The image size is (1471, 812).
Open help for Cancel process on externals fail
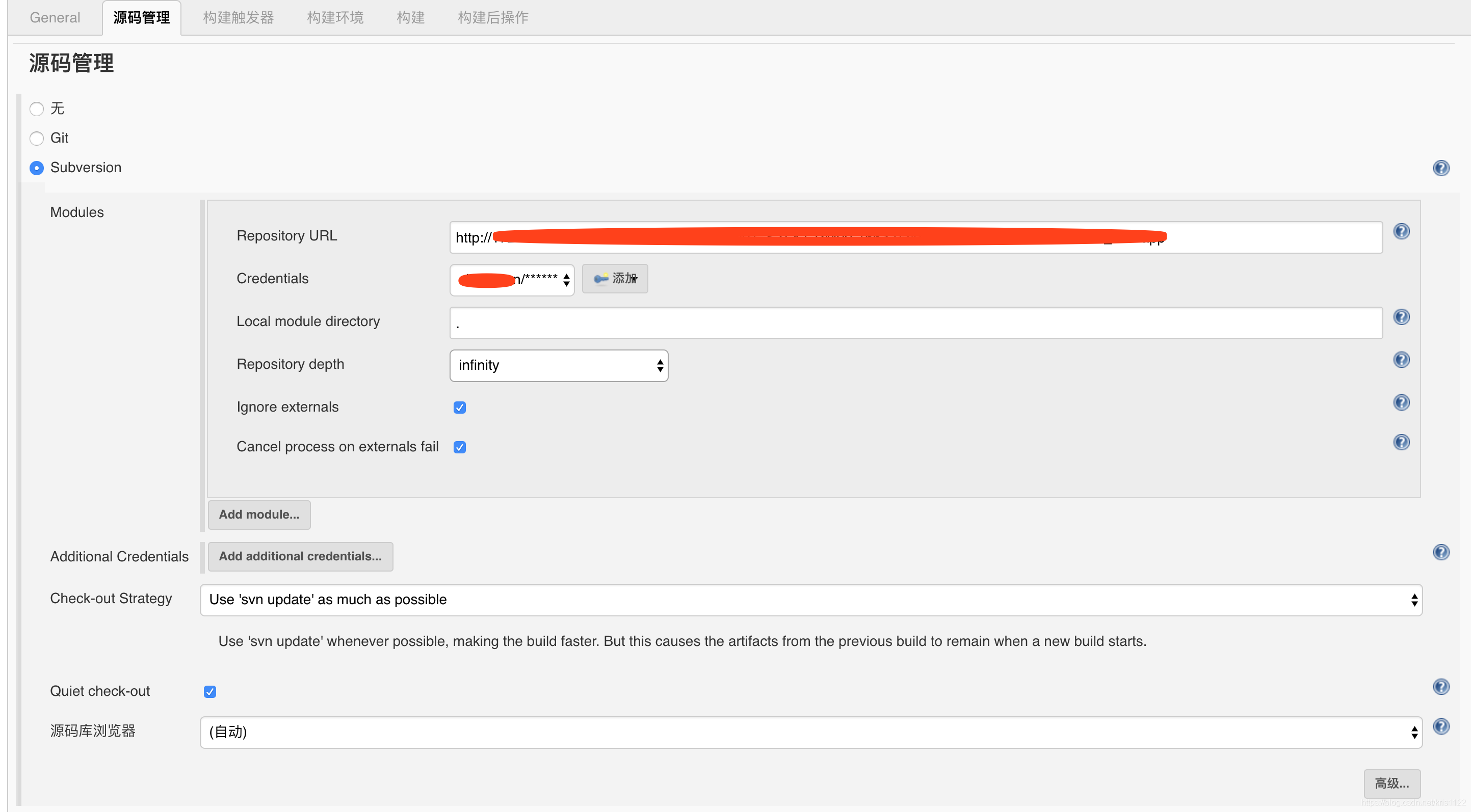tap(1401, 442)
